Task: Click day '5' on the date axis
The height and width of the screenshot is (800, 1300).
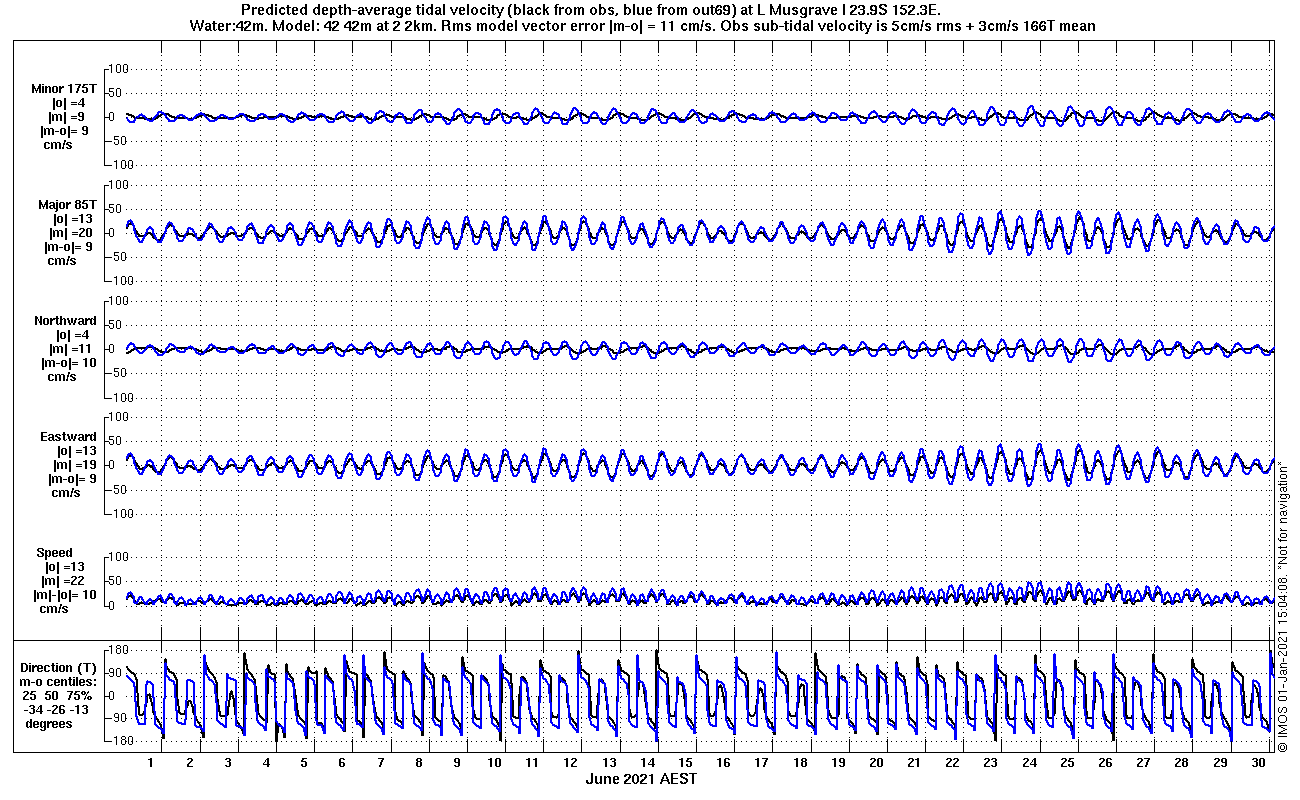Action: (x=304, y=763)
